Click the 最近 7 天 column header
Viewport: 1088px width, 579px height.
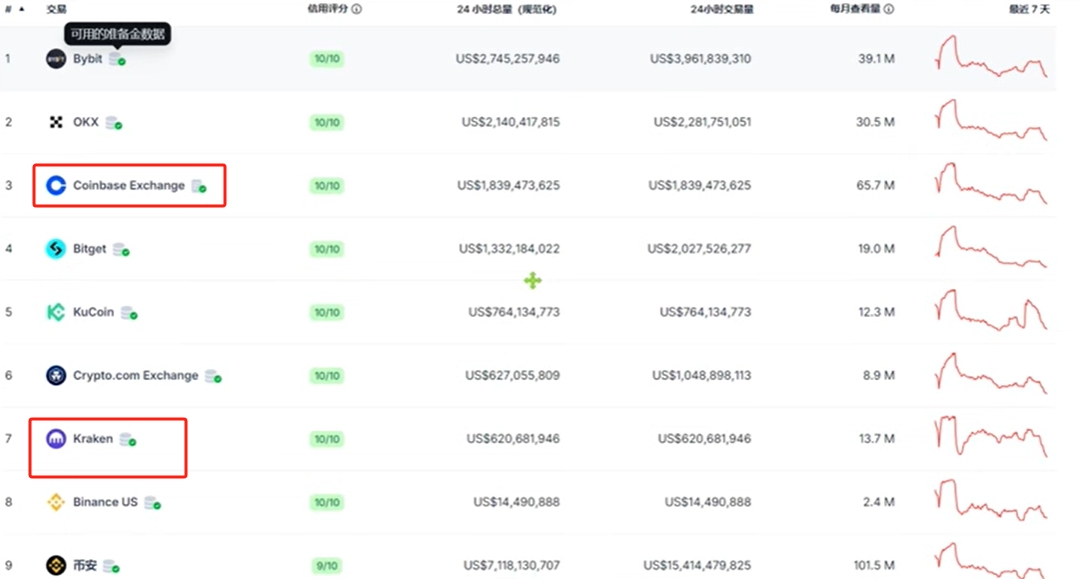(1030, 9)
